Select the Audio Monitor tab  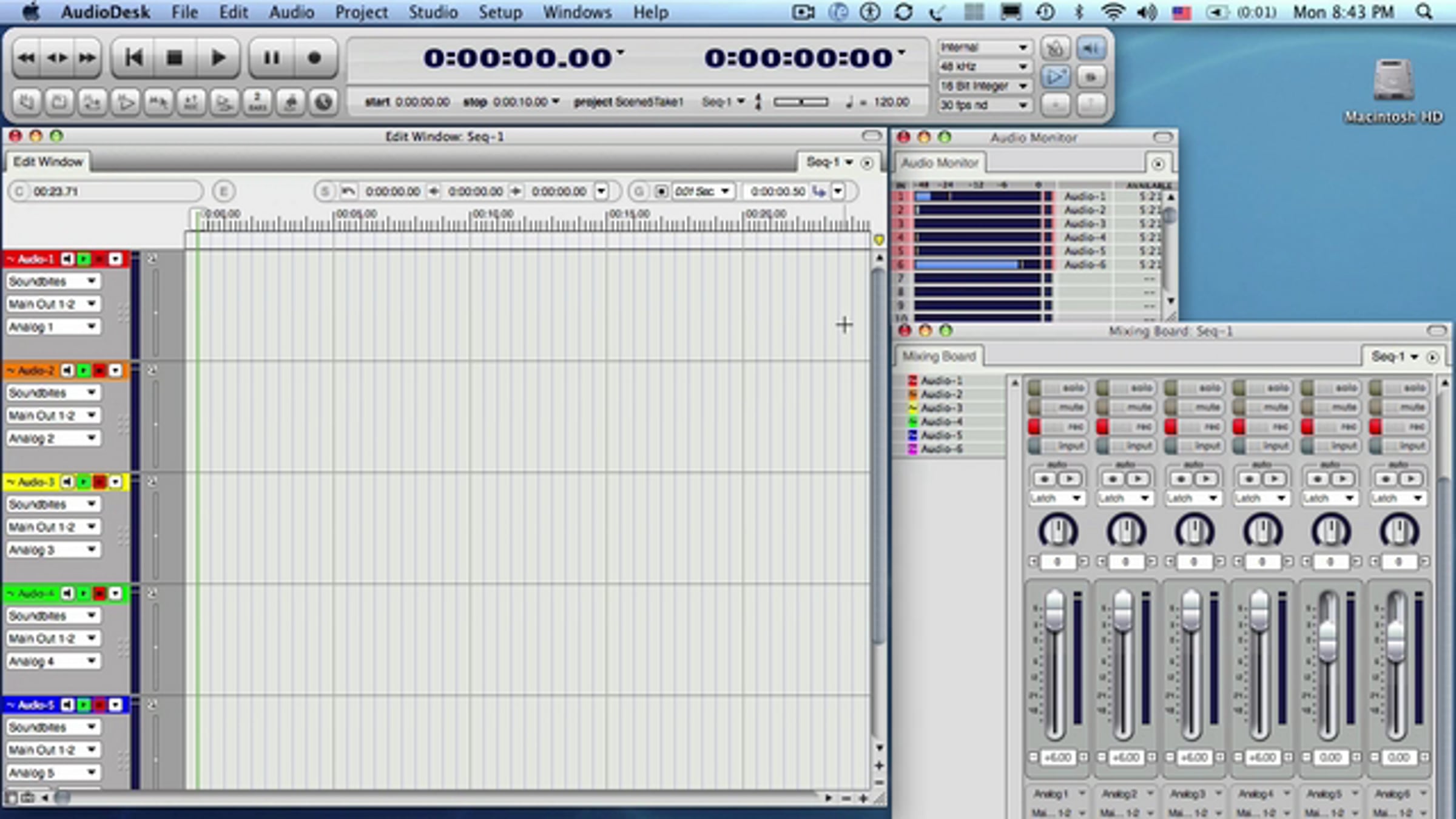tap(940, 163)
